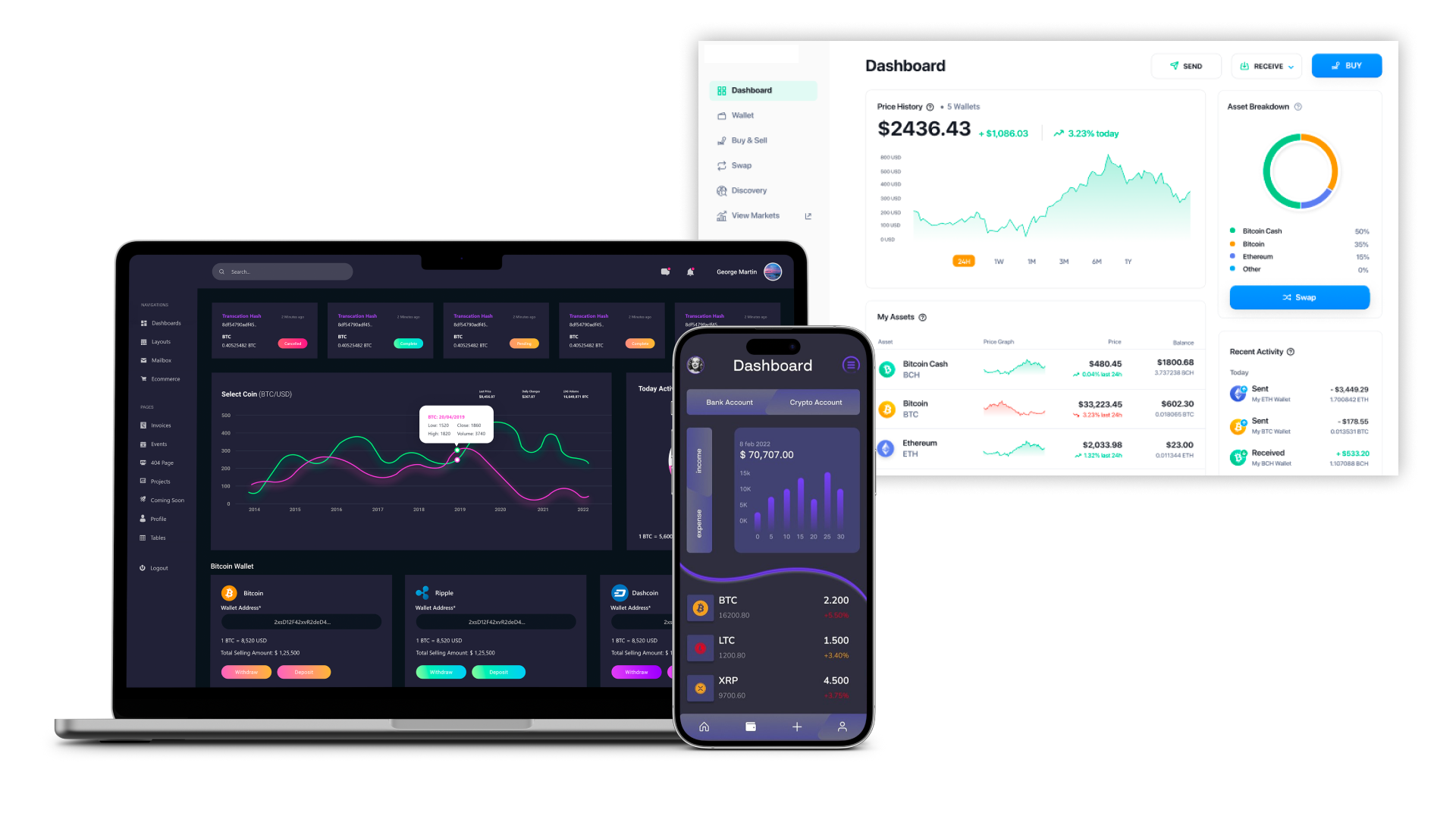Toggle Crypto Account tab on mobile dashboard
The height and width of the screenshot is (819, 1456).
(x=816, y=401)
